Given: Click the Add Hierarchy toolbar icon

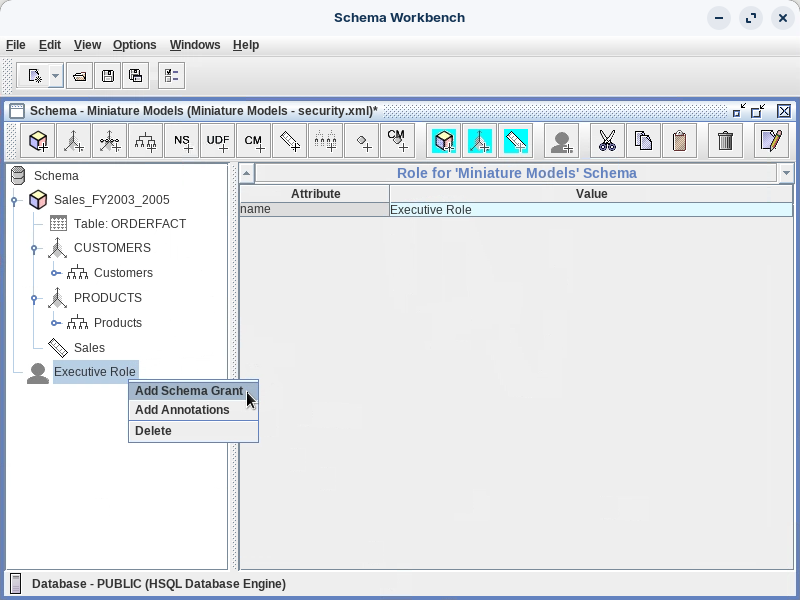Looking at the screenshot, I should pos(146,141).
